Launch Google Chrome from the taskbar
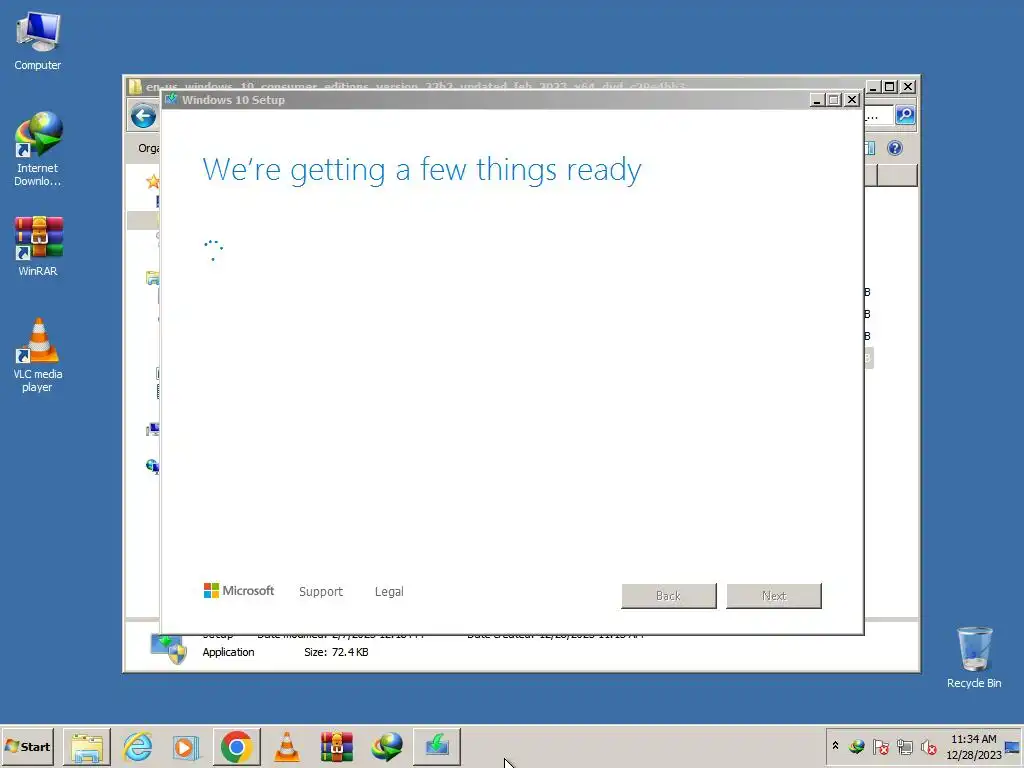The height and width of the screenshot is (768, 1024). (x=236, y=746)
